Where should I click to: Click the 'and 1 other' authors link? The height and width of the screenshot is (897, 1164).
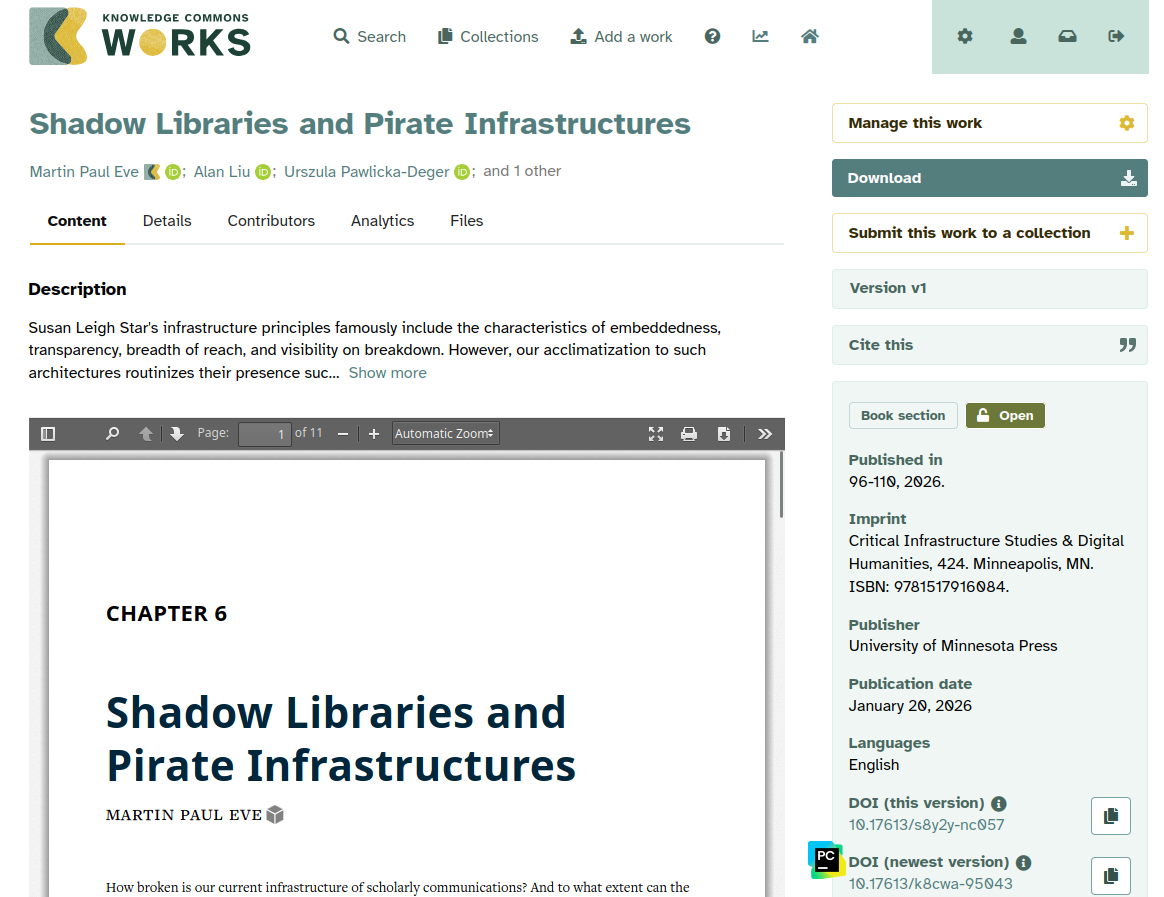tap(522, 171)
